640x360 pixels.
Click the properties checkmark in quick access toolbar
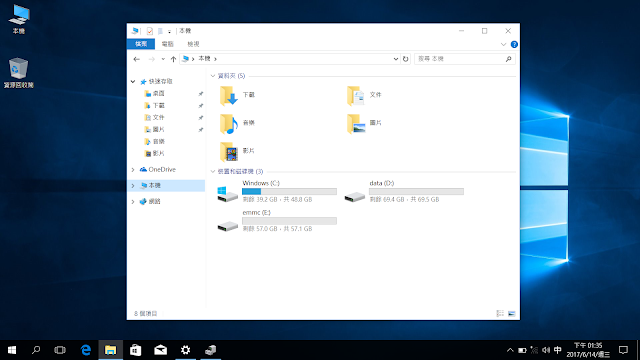coord(150,31)
